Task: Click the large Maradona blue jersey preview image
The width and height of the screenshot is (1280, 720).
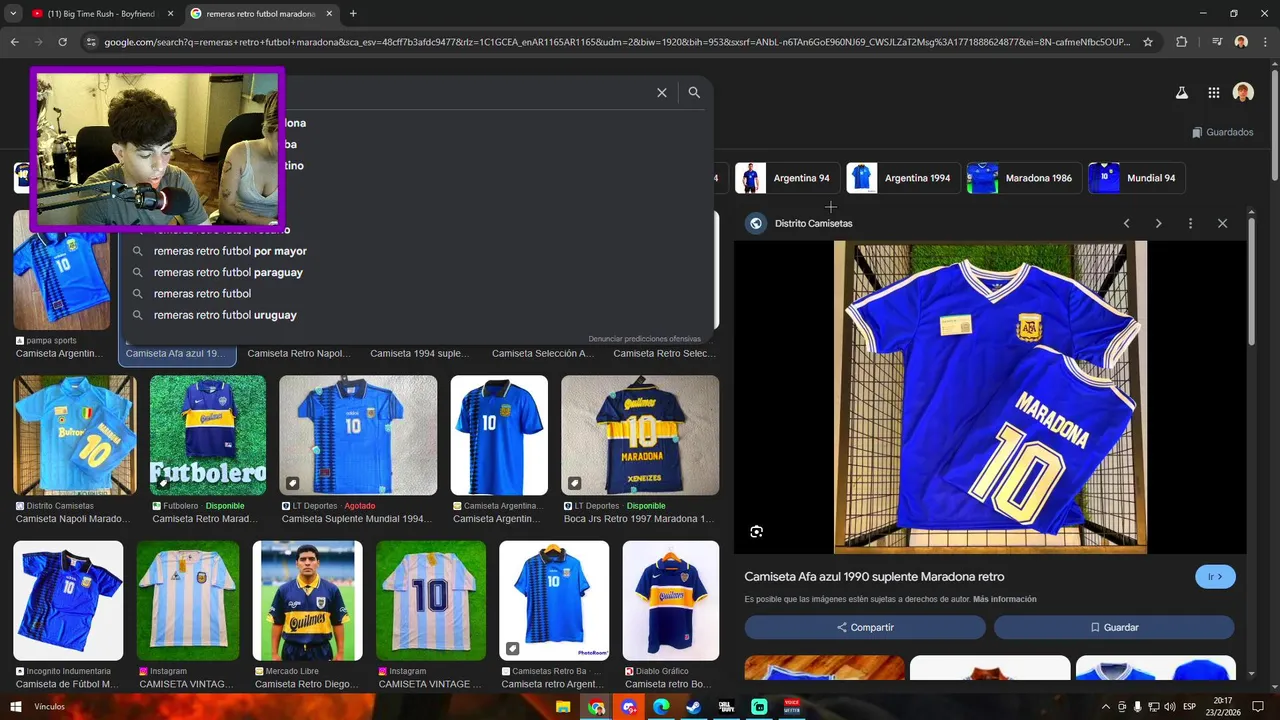Action: (990, 397)
